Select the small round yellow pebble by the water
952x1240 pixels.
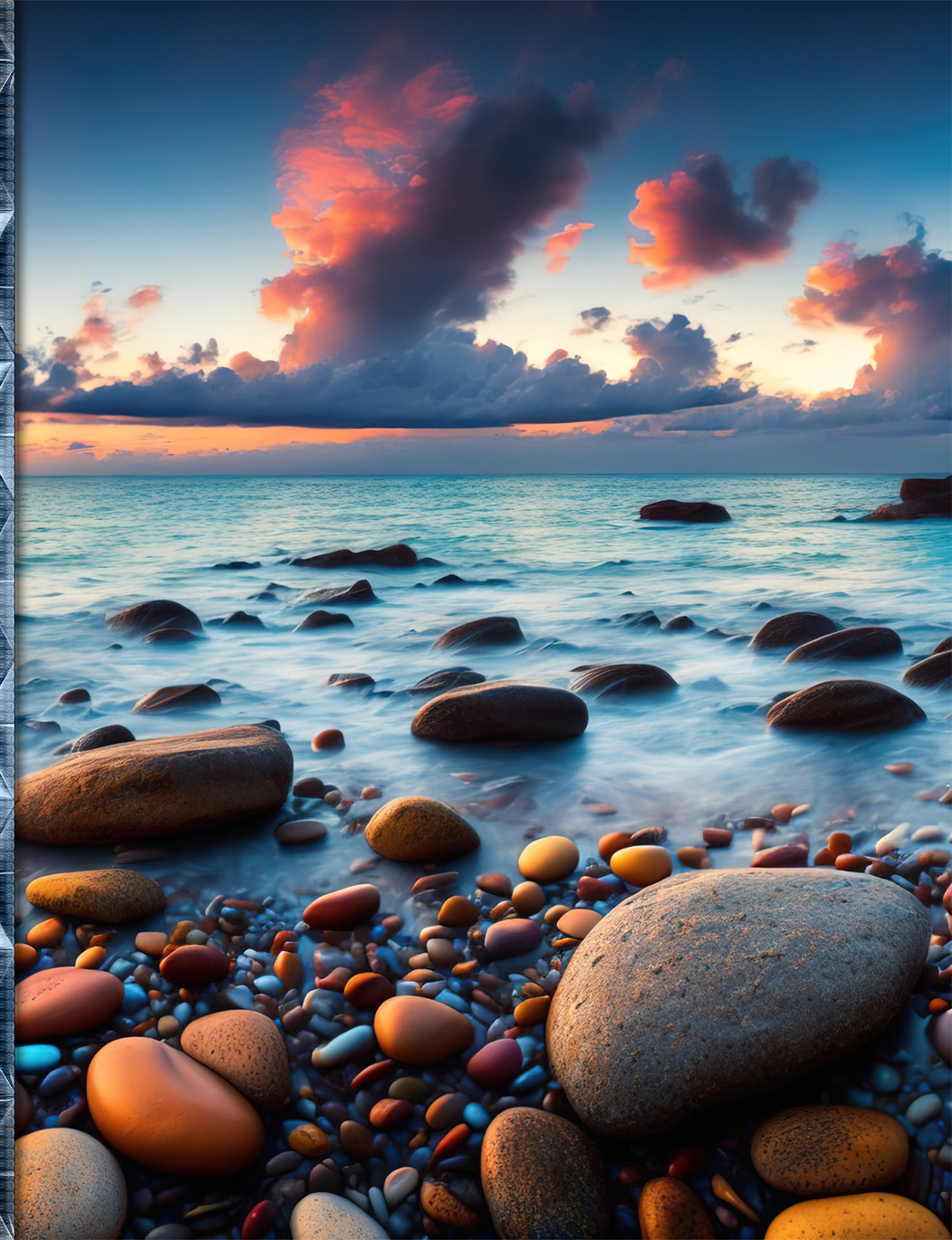pos(548,859)
